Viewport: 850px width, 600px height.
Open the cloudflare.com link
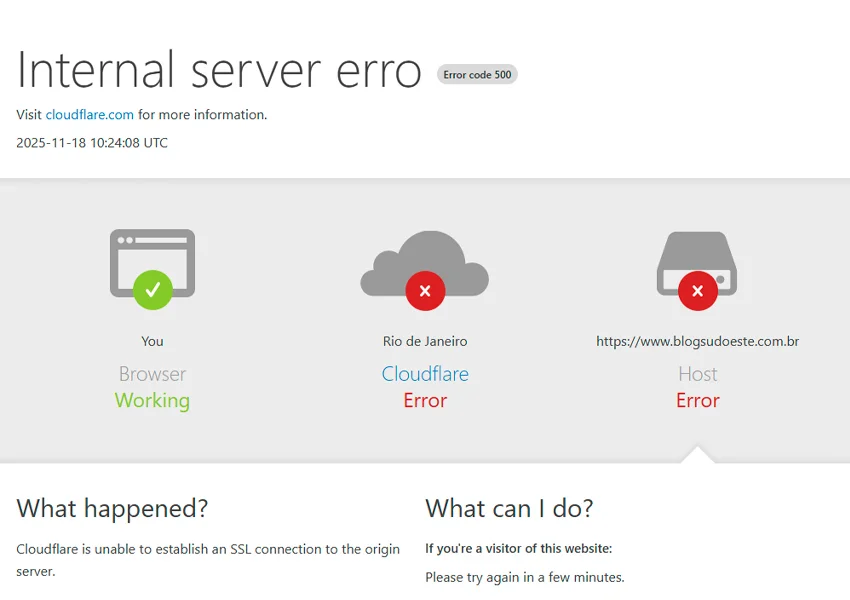tap(90, 114)
